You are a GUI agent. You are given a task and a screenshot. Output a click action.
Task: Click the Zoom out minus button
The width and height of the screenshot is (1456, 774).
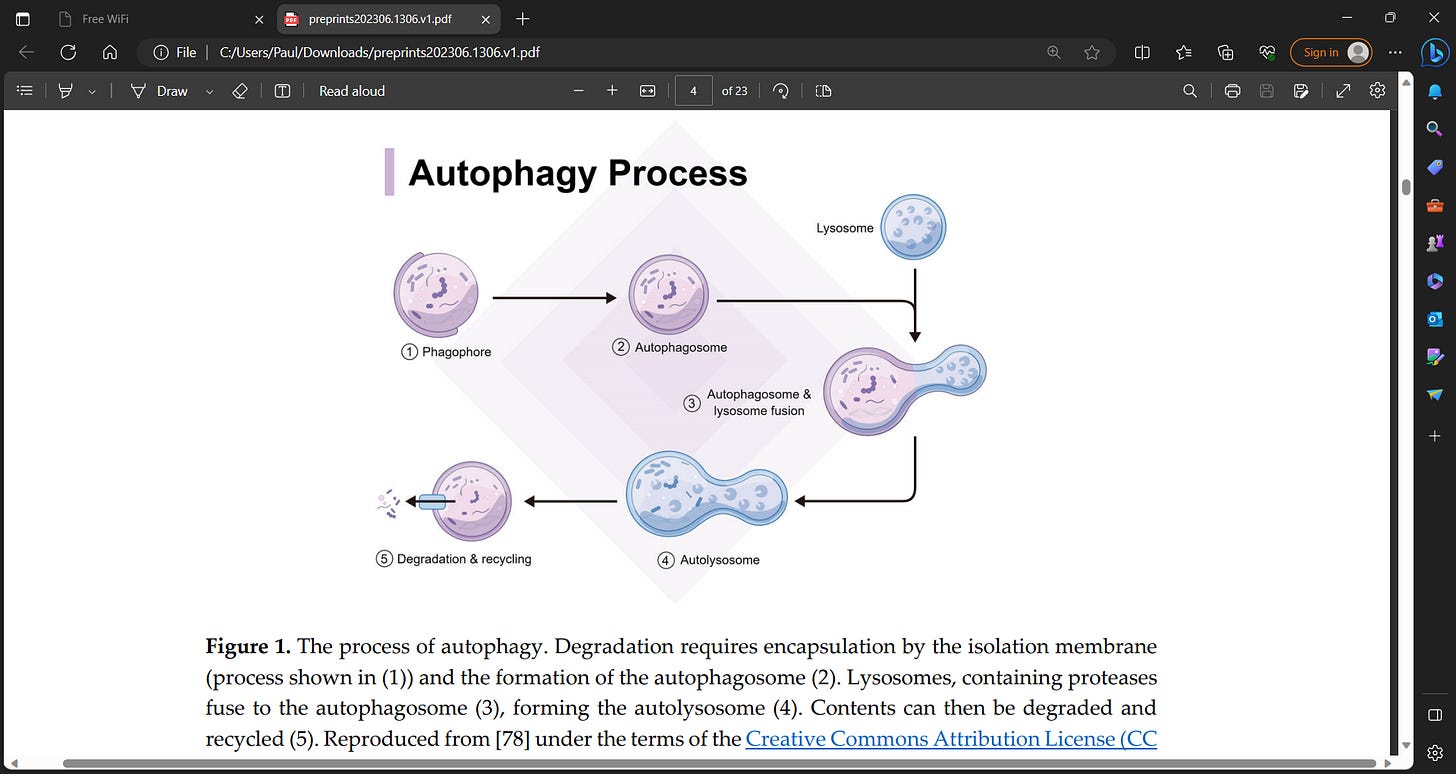coord(578,91)
